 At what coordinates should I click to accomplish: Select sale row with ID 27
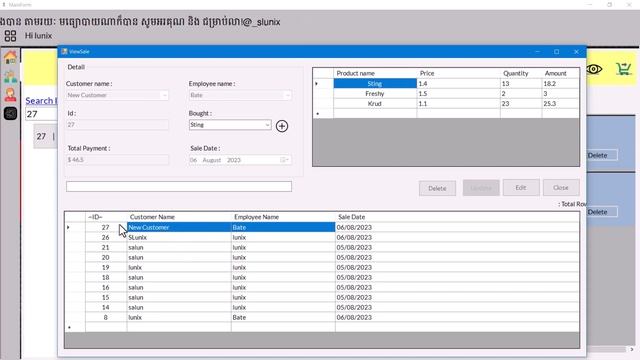point(322,227)
